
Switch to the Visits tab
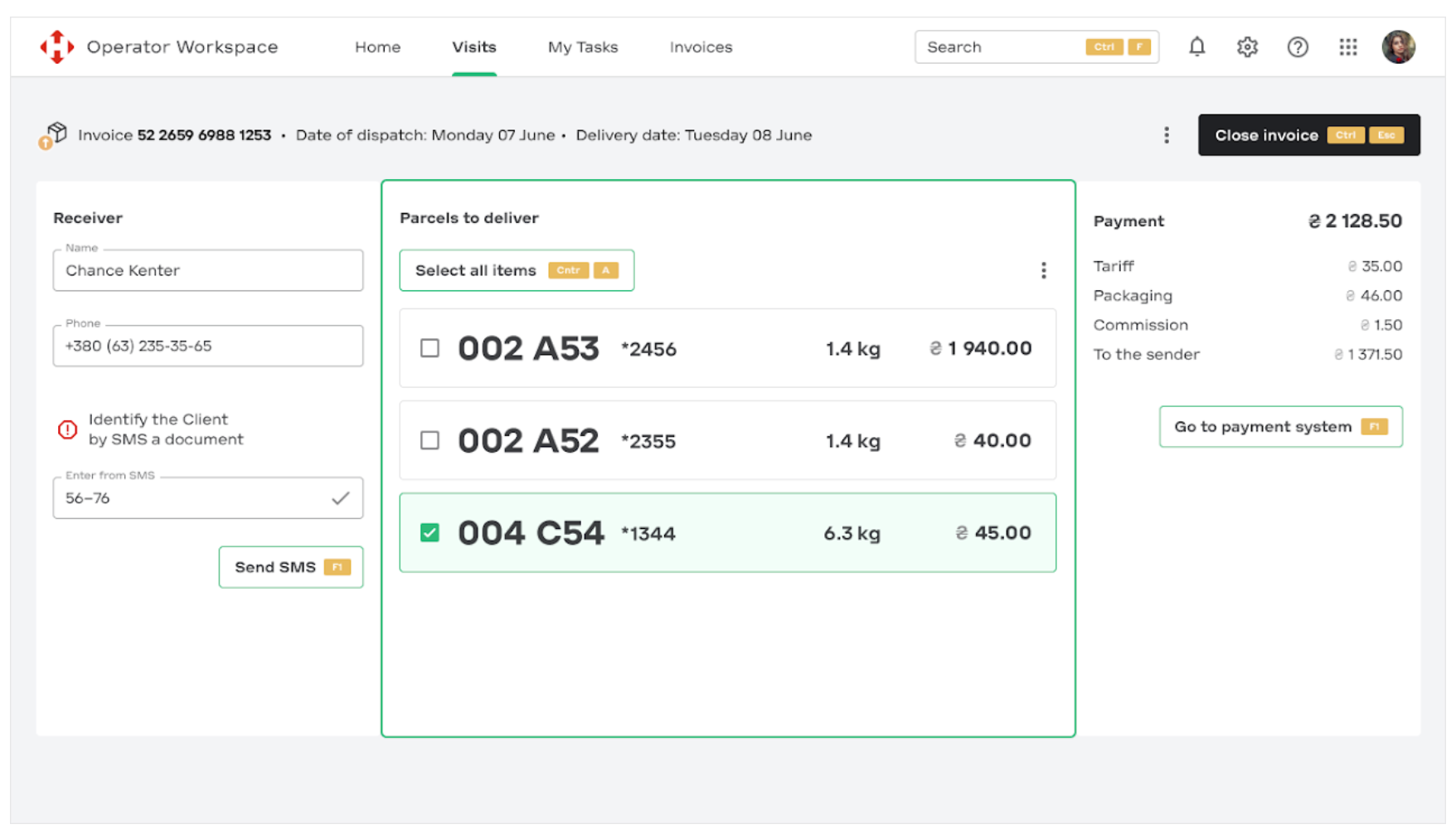[474, 47]
